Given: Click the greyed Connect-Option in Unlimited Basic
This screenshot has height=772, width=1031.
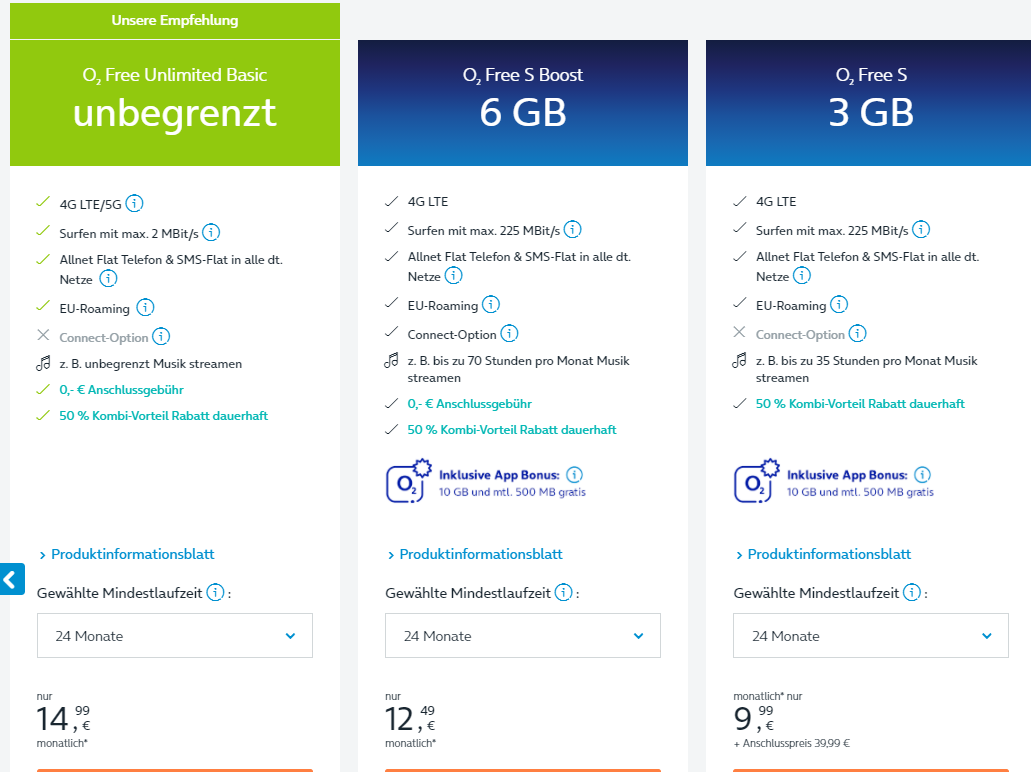Looking at the screenshot, I should [x=104, y=337].
